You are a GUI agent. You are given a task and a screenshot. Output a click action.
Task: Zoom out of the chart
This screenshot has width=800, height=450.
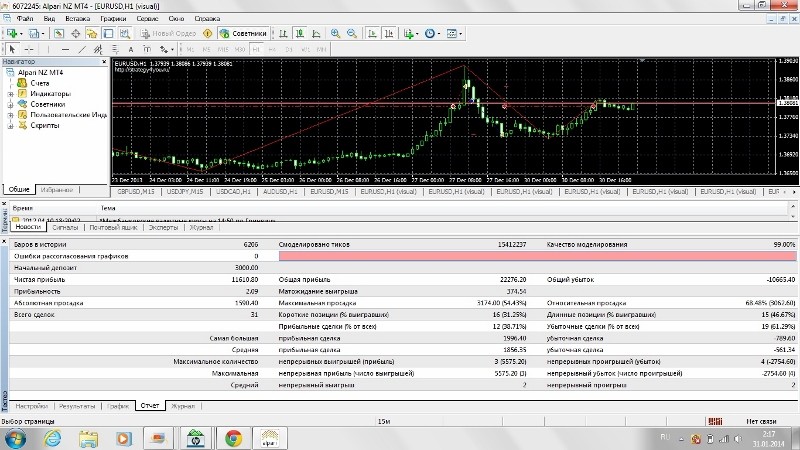click(x=352, y=33)
